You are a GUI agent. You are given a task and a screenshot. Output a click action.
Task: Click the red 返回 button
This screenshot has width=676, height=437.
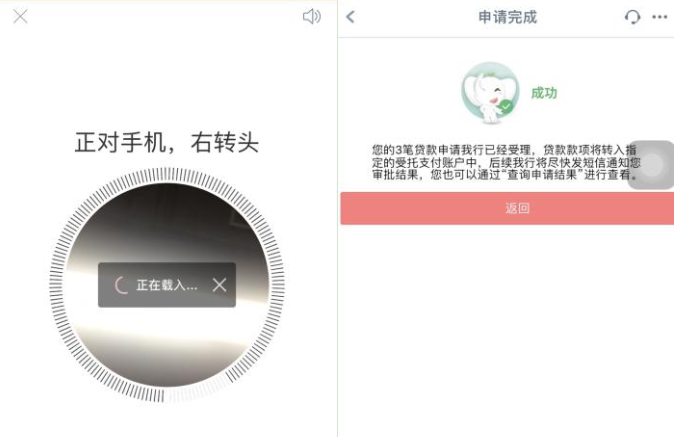coord(507,209)
